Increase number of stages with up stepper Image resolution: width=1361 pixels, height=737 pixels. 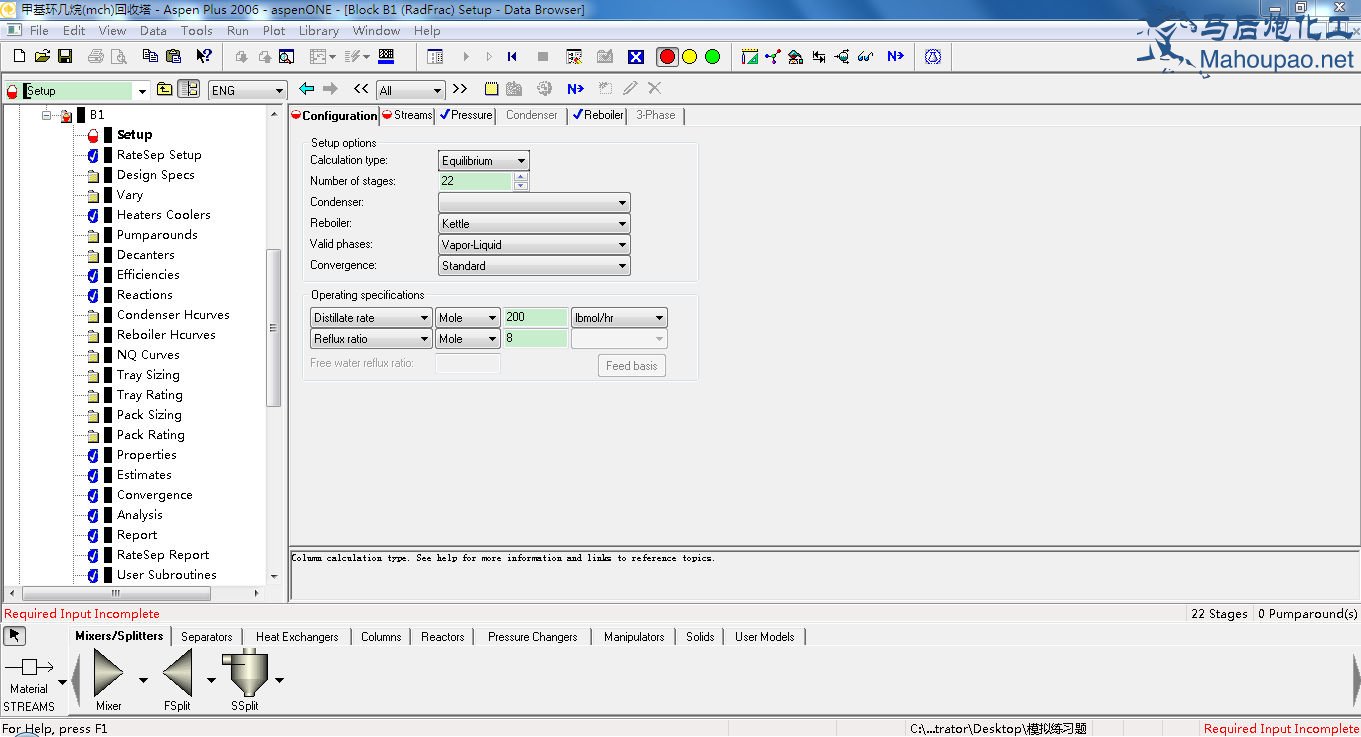tap(520, 177)
